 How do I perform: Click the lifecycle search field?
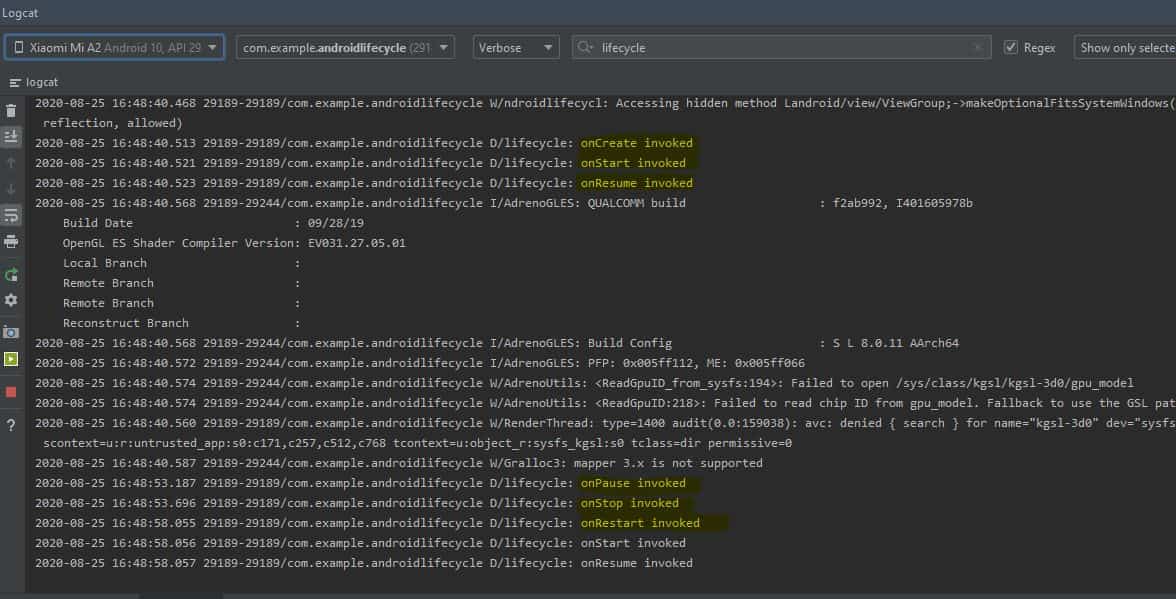(x=780, y=47)
